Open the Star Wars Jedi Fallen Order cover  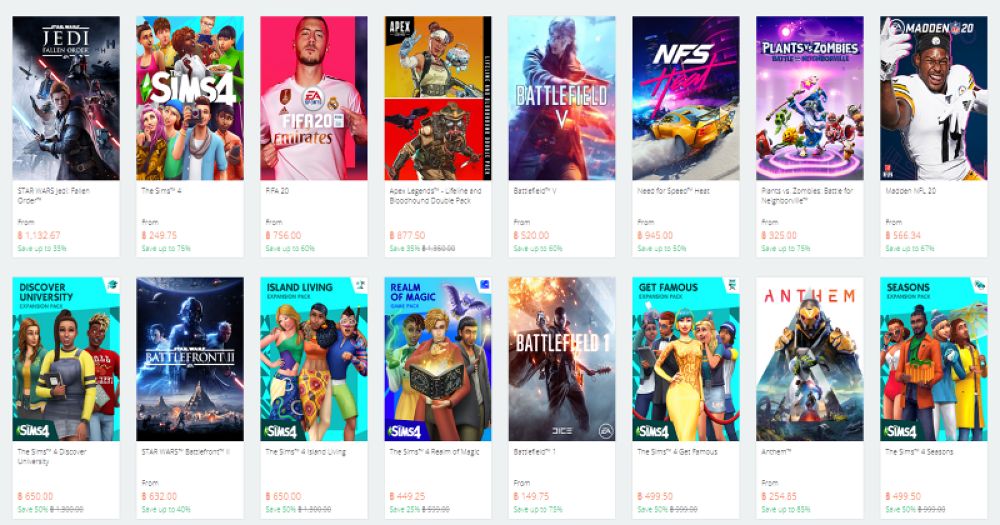(66, 98)
